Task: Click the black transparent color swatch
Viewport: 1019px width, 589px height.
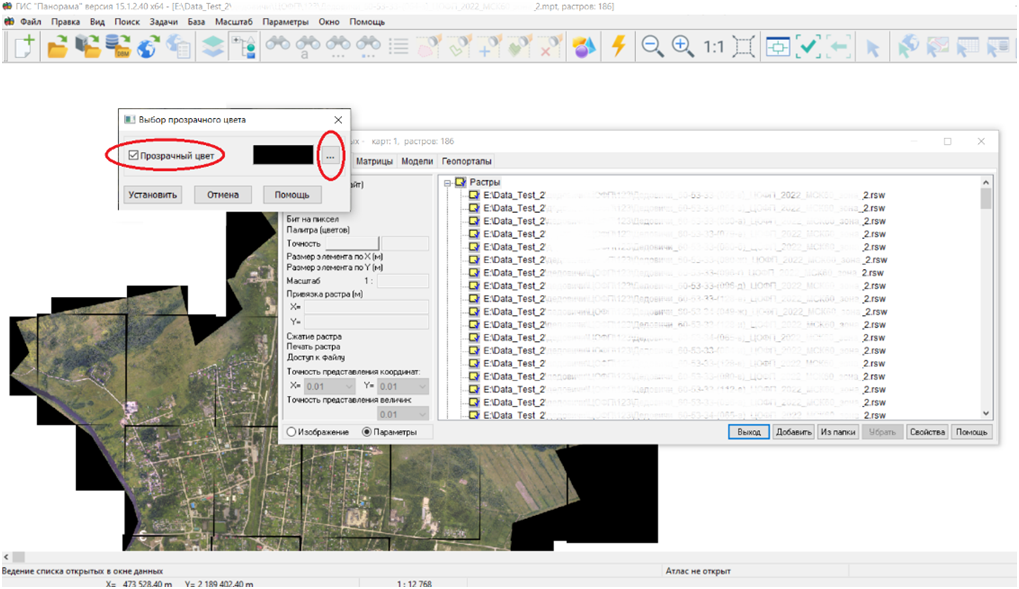Action: click(x=283, y=155)
